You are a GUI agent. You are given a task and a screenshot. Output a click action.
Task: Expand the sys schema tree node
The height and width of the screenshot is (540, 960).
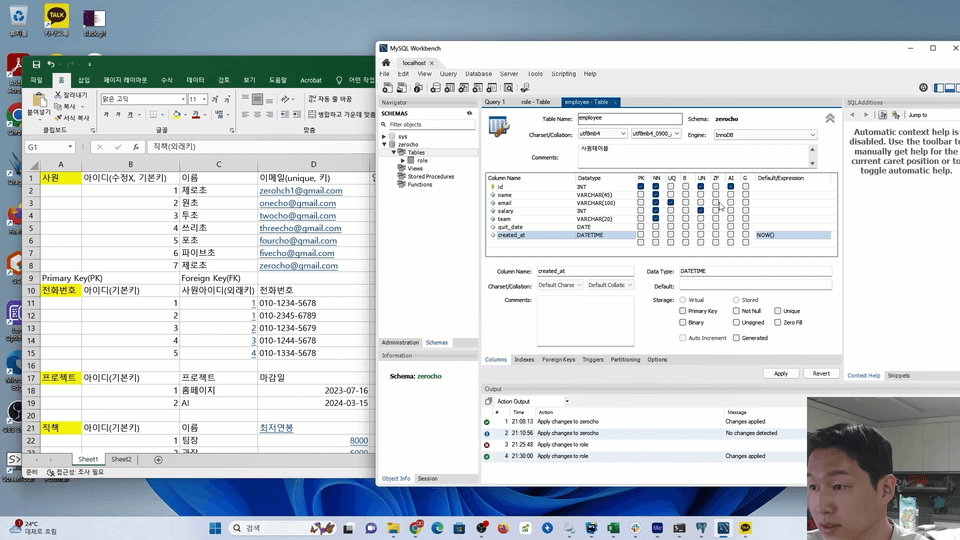[384, 136]
